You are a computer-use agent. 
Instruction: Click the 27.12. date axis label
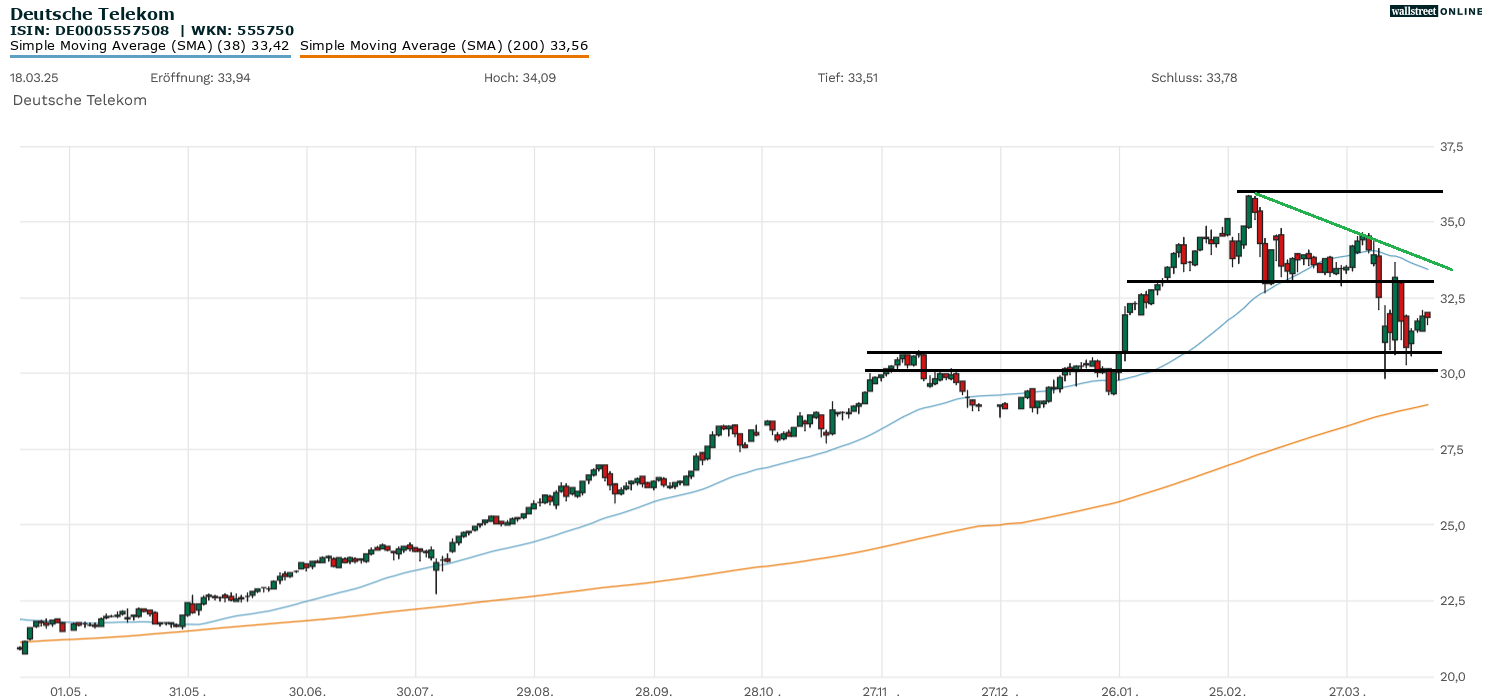click(x=1000, y=690)
